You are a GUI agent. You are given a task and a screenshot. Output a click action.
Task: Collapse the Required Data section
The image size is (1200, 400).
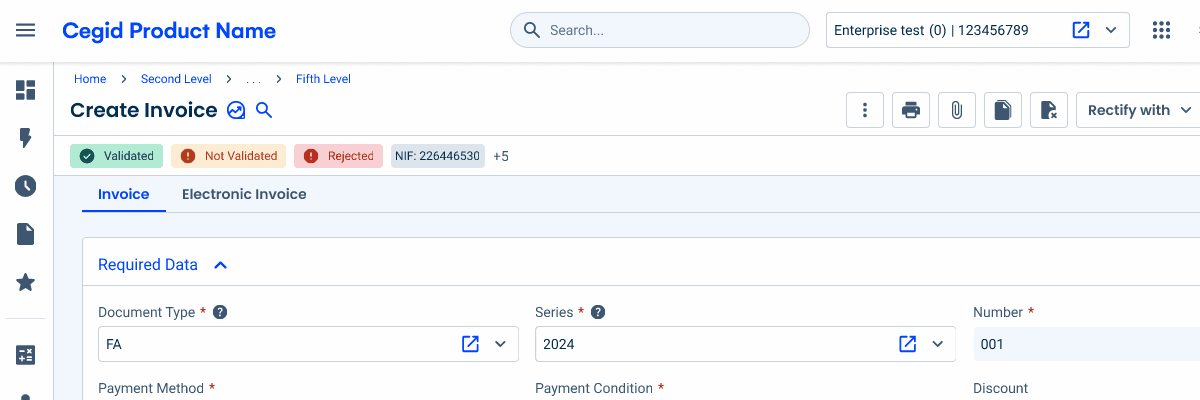(221, 265)
